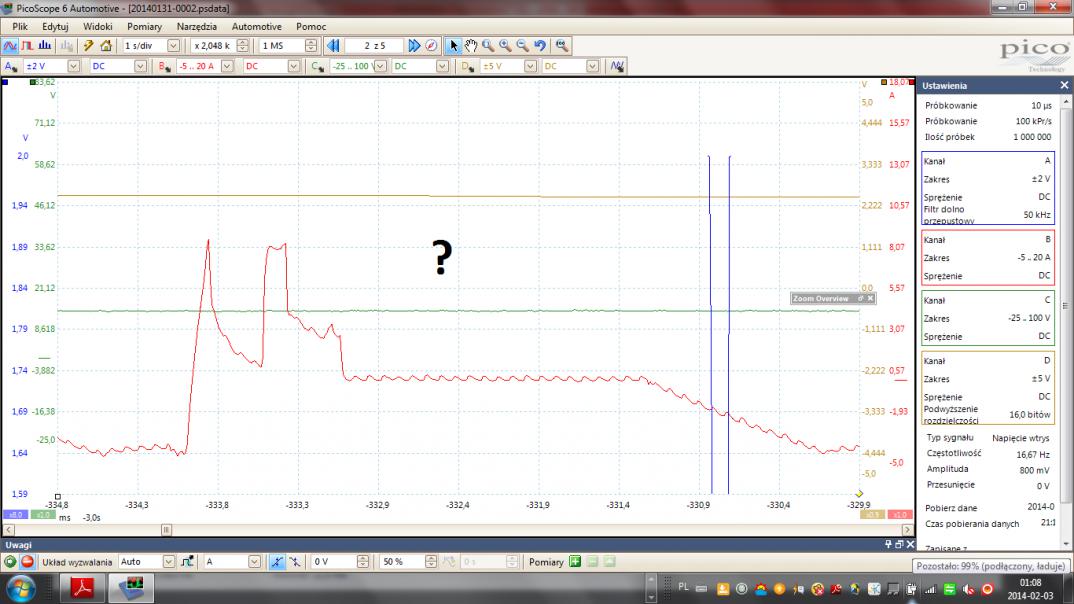Screen dimensions: 1074x604
Task: Click the home icon in toolbar
Action: coord(106,46)
